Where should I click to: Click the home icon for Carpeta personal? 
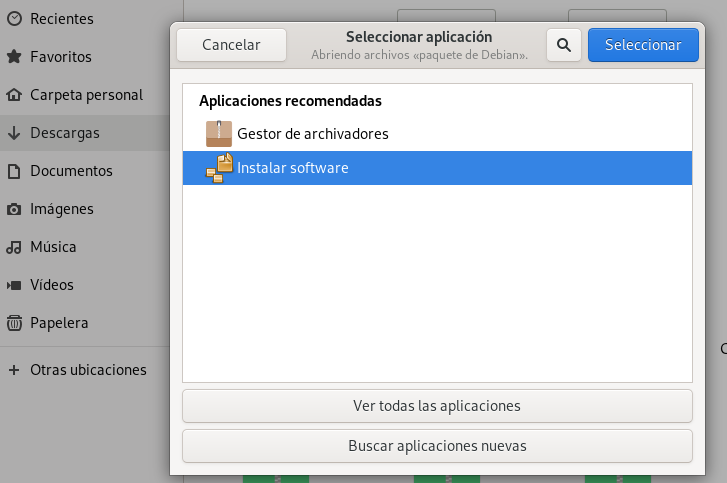click(x=14, y=95)
